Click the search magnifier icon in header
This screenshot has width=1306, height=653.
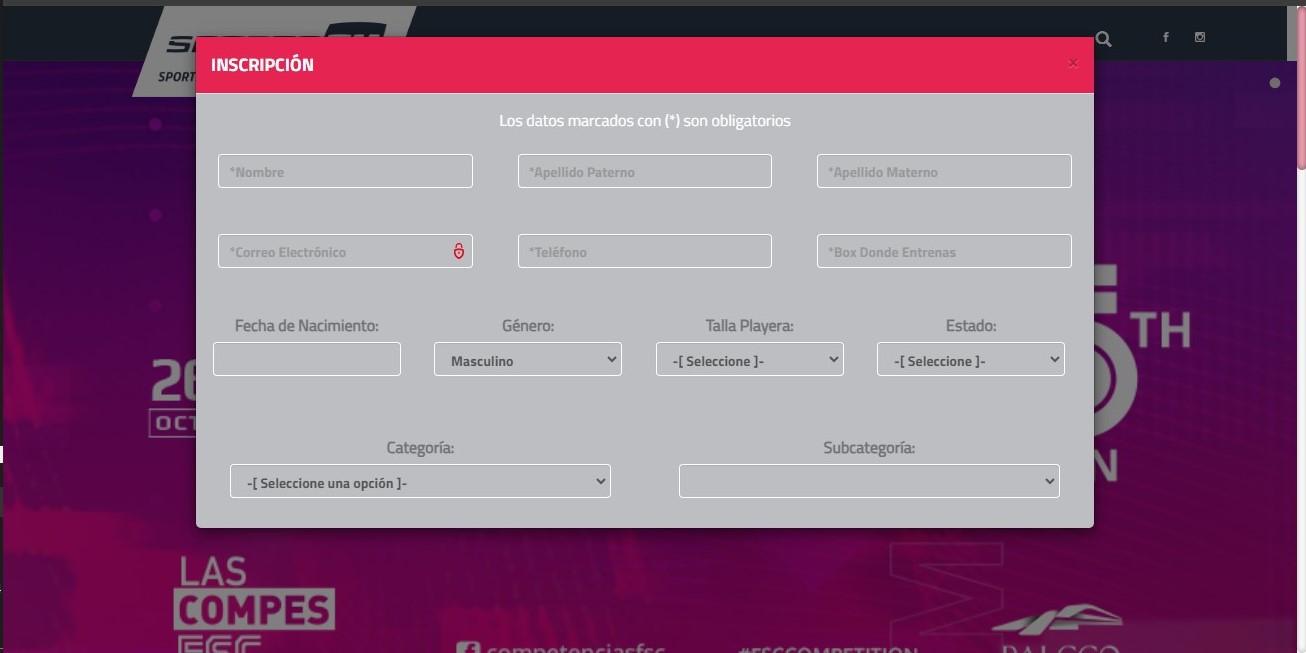point(1103,39)
